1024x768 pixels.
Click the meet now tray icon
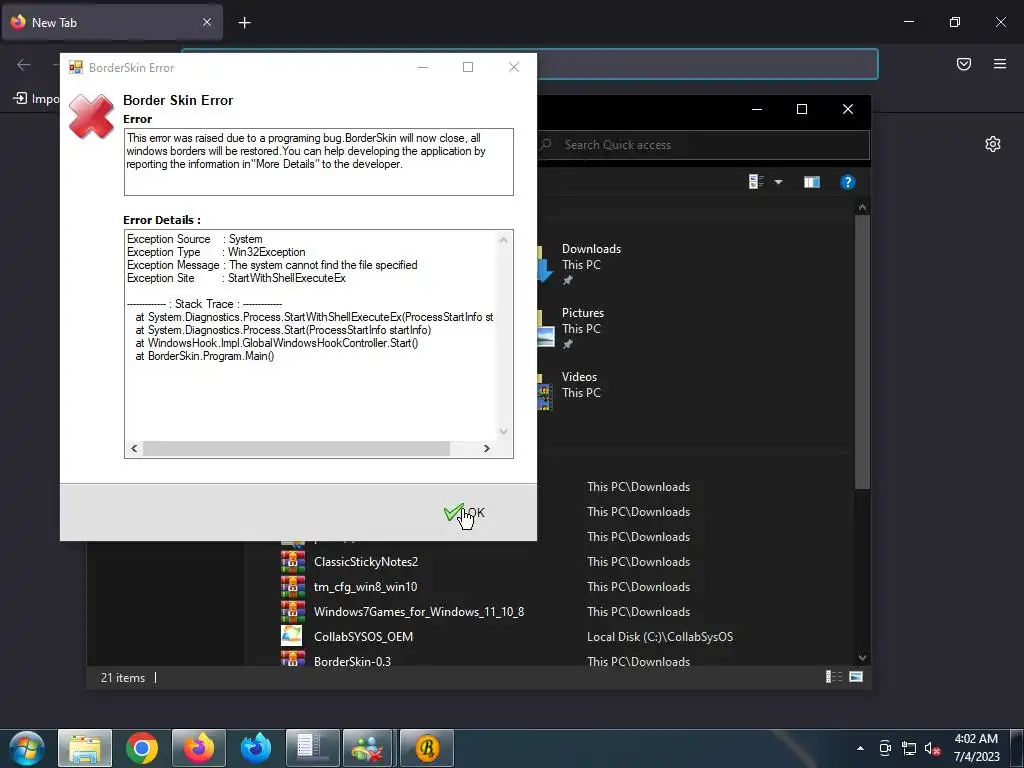click(885, 748)
